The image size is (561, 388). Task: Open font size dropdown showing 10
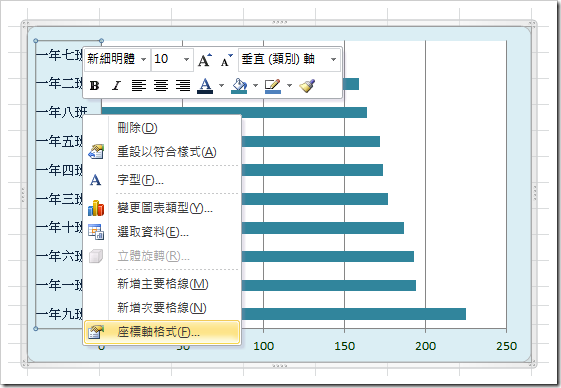pyautogui.click(x=186, y=59)
